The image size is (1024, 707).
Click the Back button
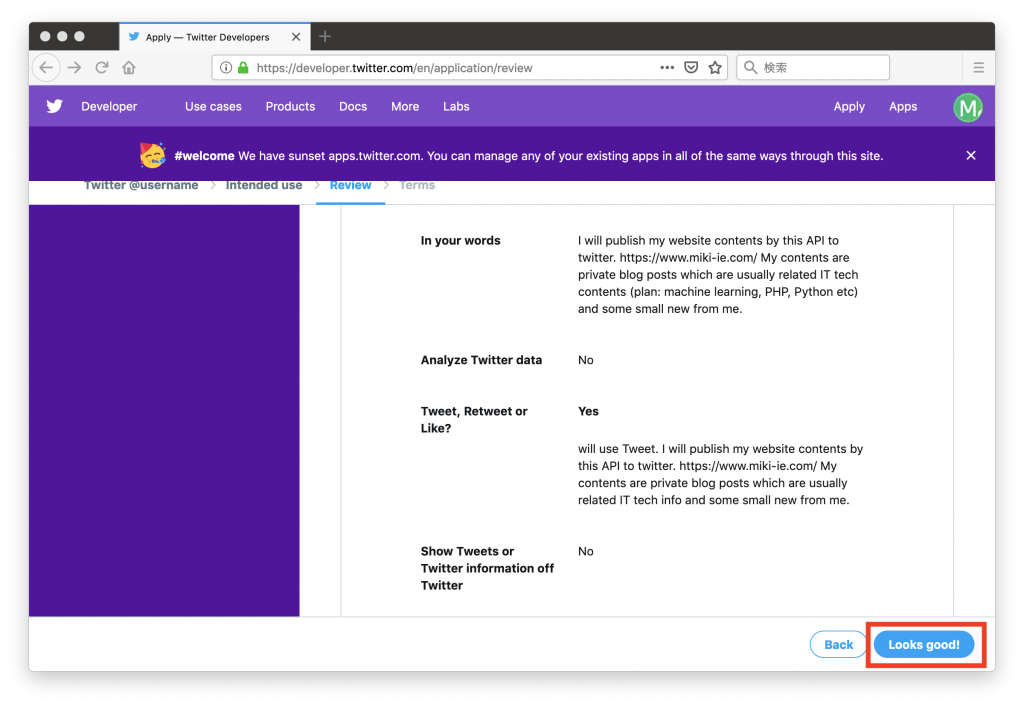click(x=838, y=645)
